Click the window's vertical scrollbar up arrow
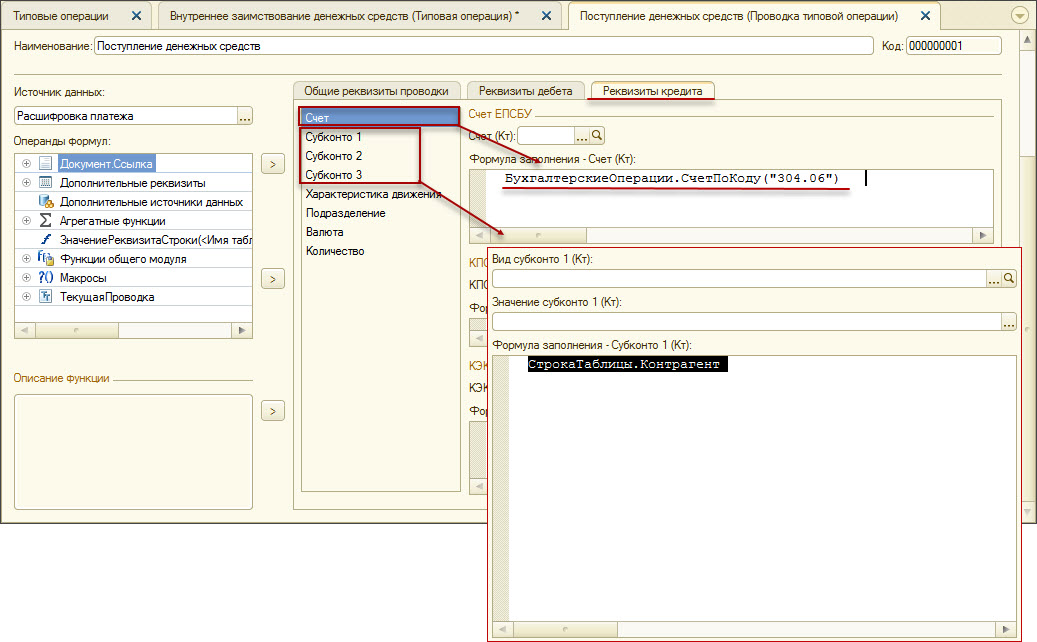1037x642 pixels. point(1027,39)
